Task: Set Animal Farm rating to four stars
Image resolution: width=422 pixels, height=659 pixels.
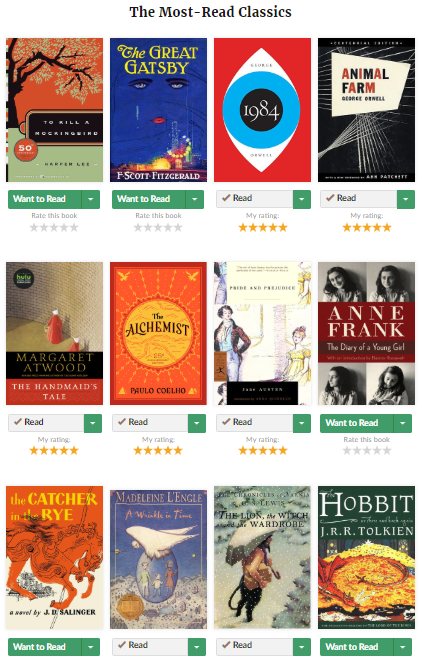Action: click(x=377, y=228)
